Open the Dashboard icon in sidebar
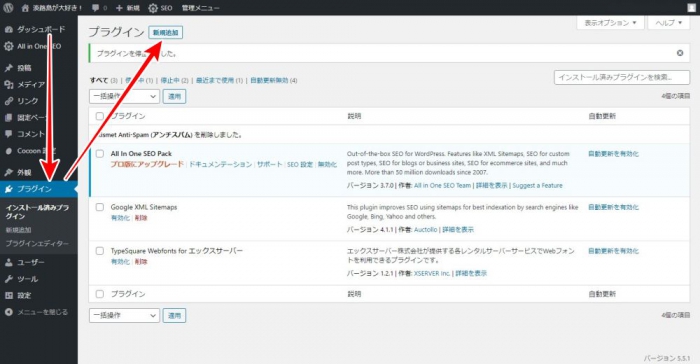 (8, 29)
